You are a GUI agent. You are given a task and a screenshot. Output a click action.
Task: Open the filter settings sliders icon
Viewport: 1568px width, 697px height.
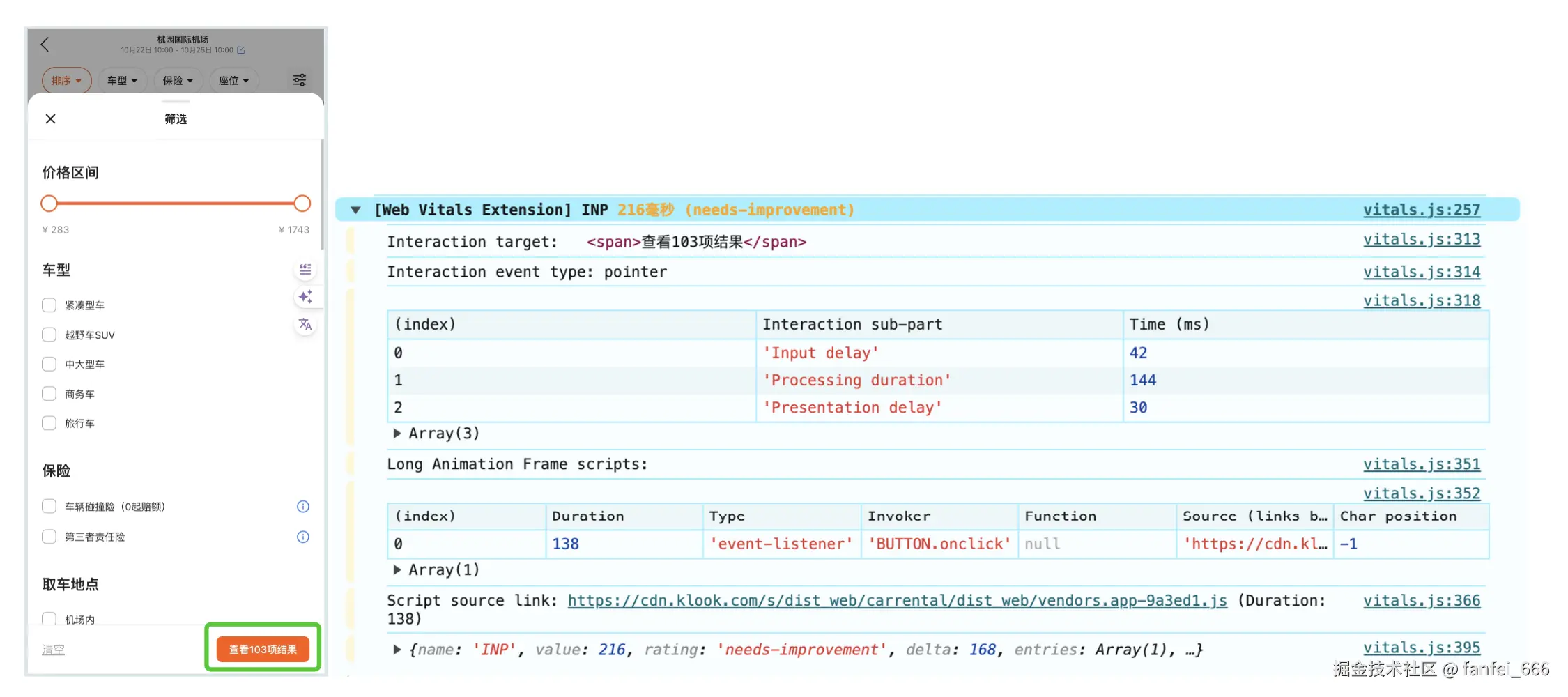pyautogui.click(x=300, y=80)
